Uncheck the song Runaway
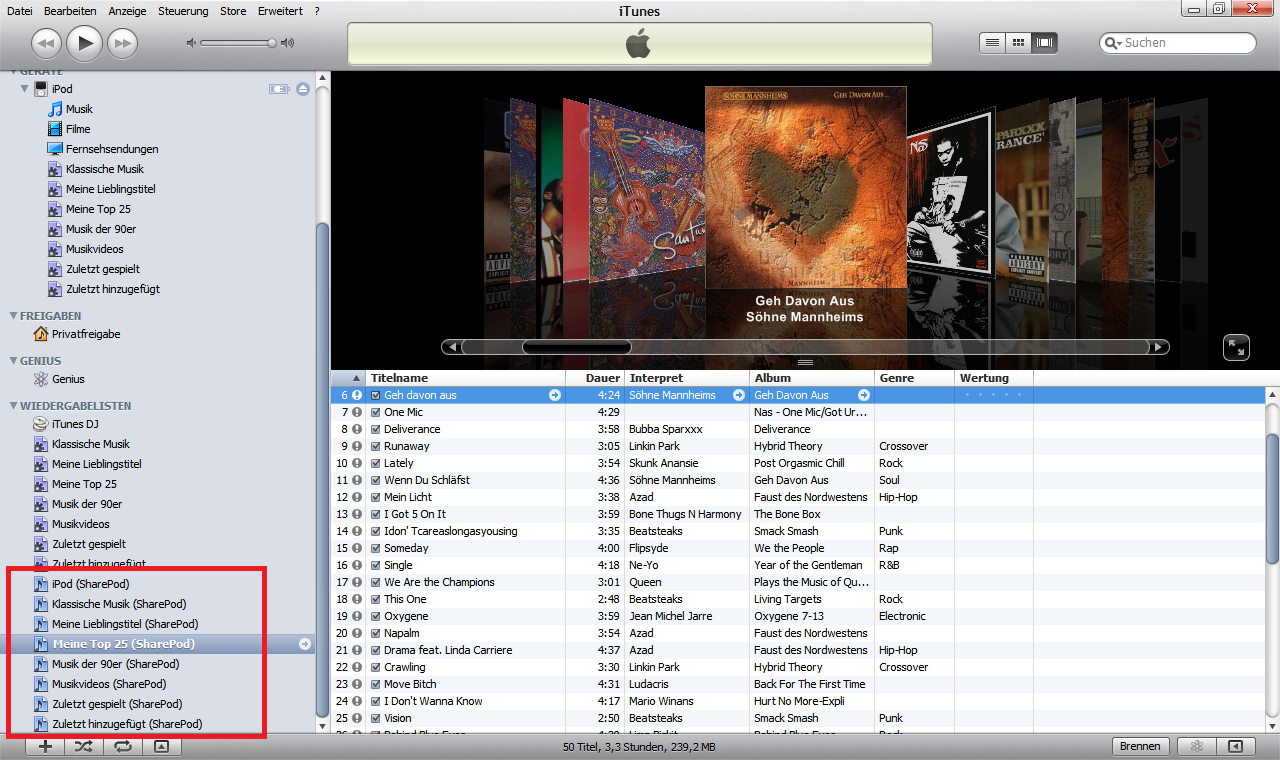 pos(375,446)
